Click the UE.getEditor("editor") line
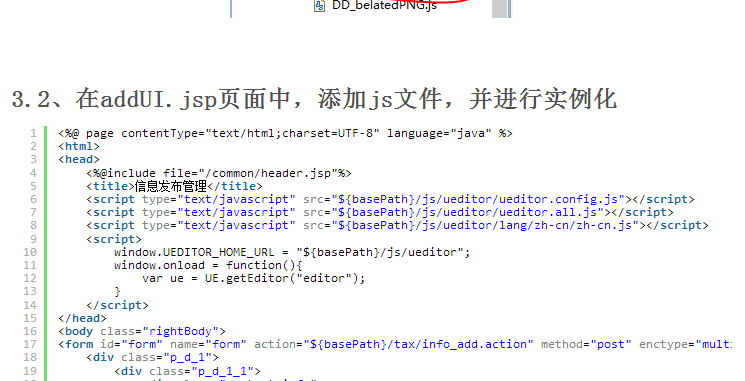Screen dimensions: 745x381 tap(254, 278)
